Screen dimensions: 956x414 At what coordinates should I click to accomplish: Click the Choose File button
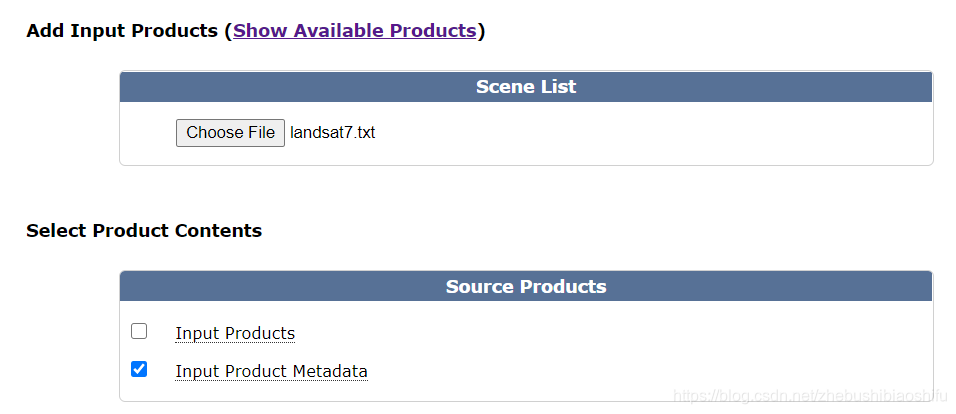pos(230,132)
